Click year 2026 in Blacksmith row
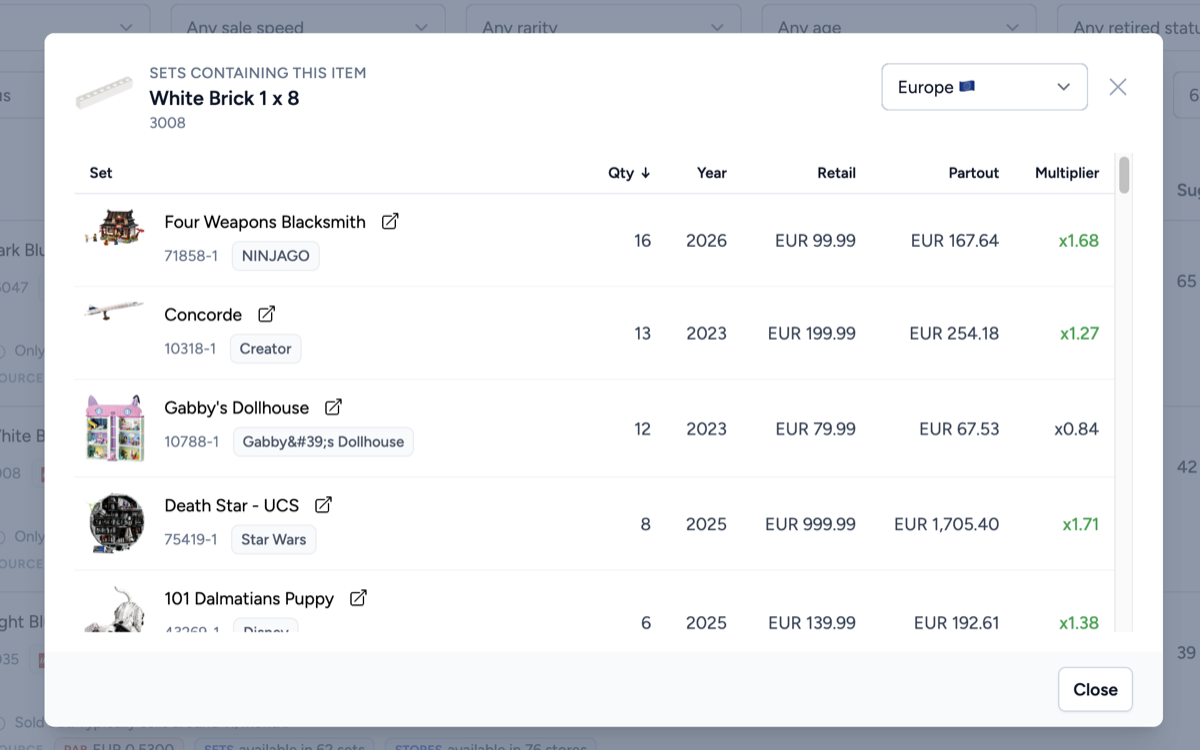 [706, 241]
